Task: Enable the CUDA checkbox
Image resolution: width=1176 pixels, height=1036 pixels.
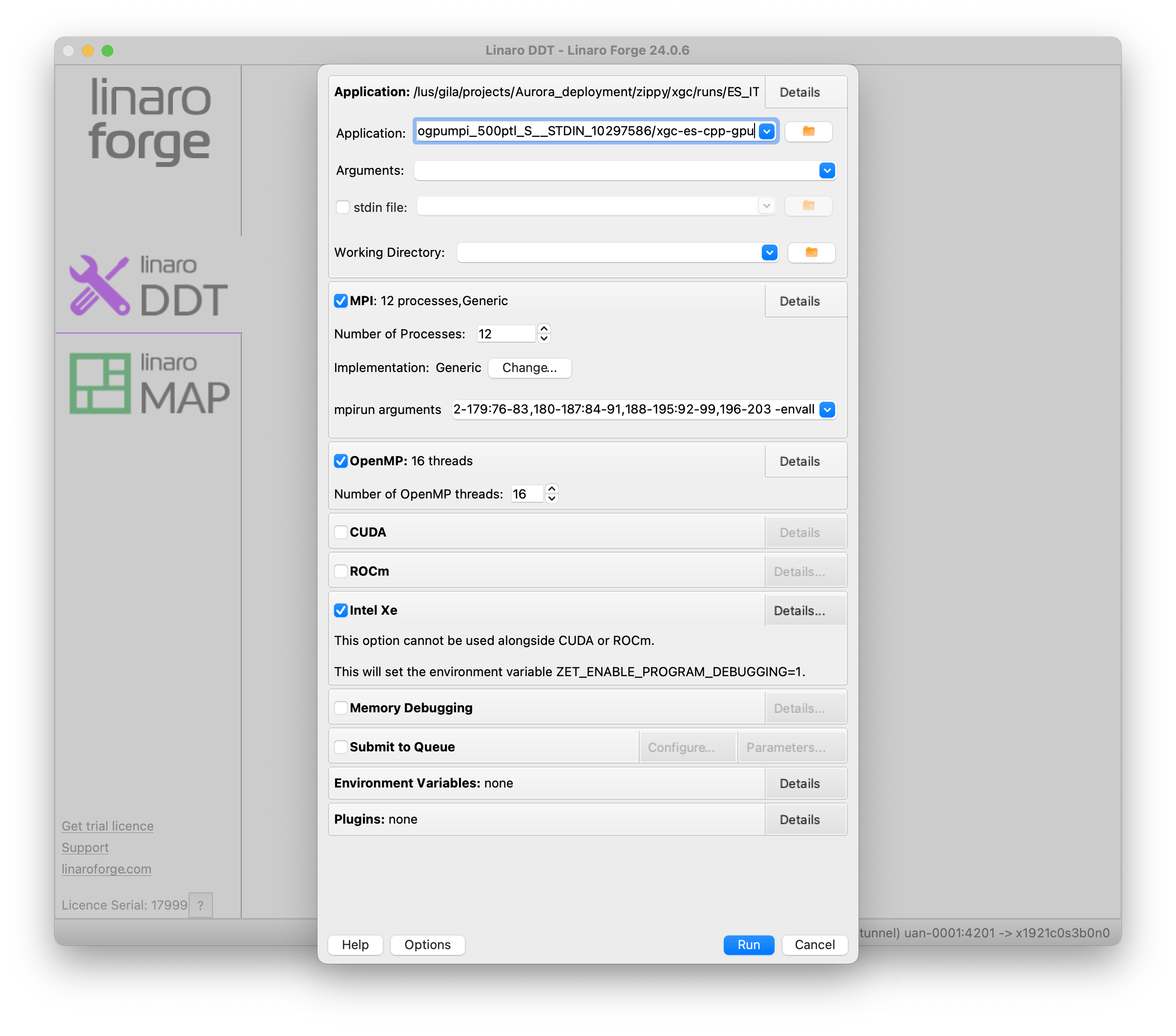Action: point(340,532)
